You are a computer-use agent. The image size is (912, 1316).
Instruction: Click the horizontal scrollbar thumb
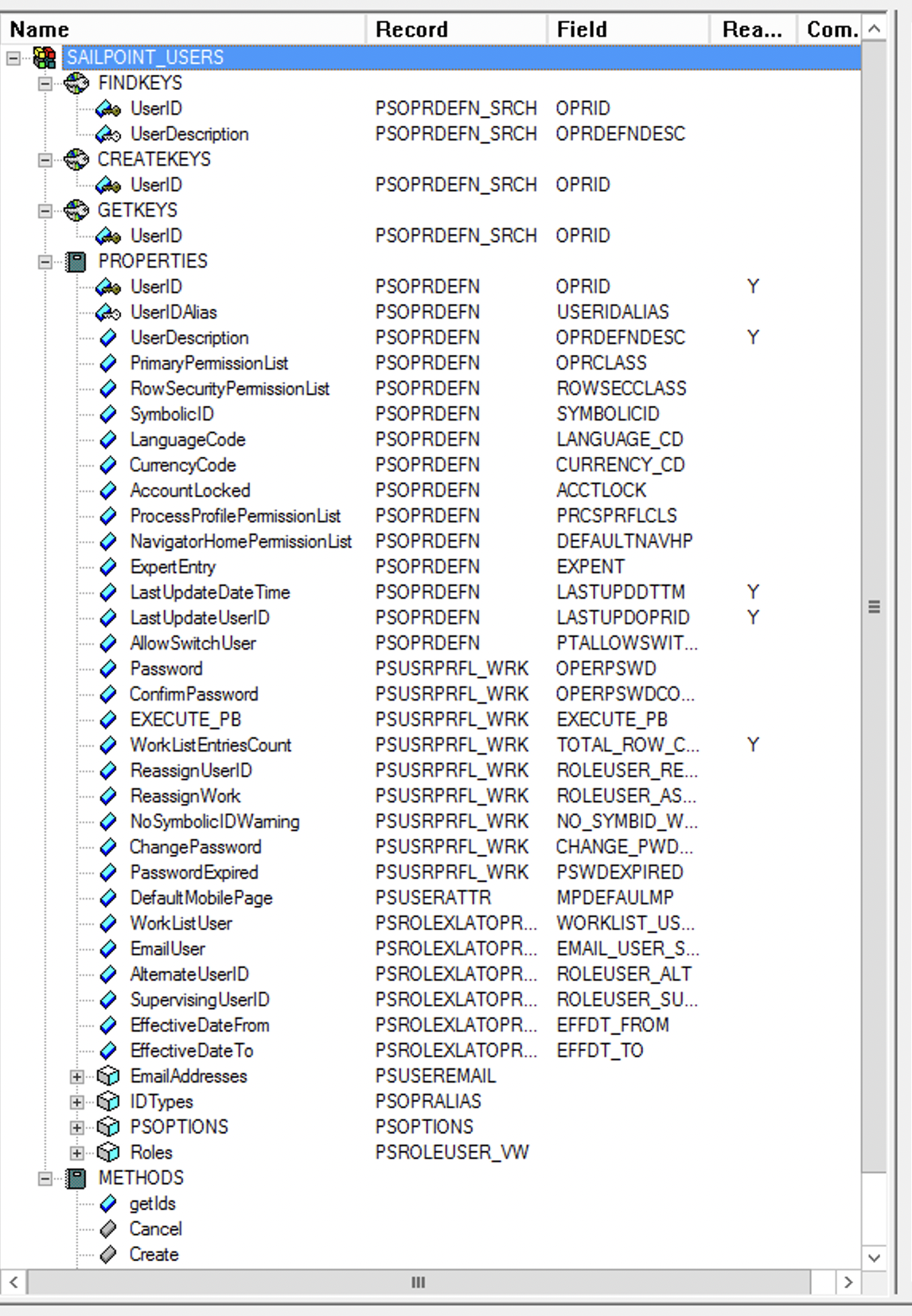419,1282
